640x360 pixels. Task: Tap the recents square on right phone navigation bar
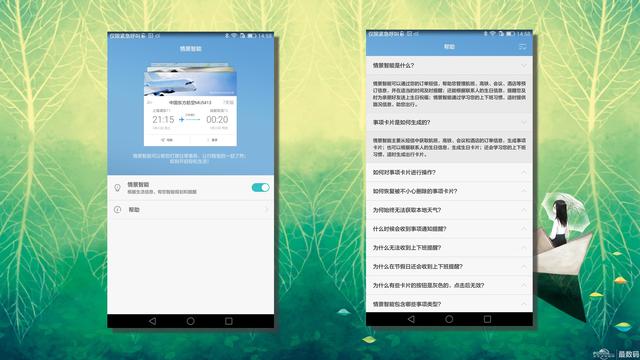487,319
